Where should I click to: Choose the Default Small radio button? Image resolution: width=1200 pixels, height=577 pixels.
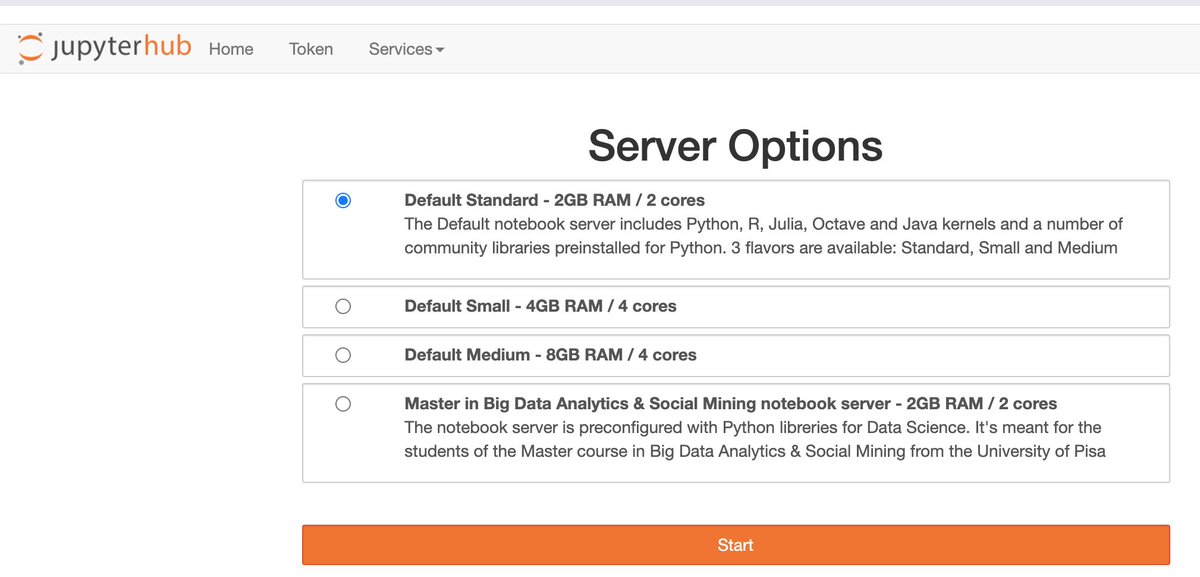343,307
